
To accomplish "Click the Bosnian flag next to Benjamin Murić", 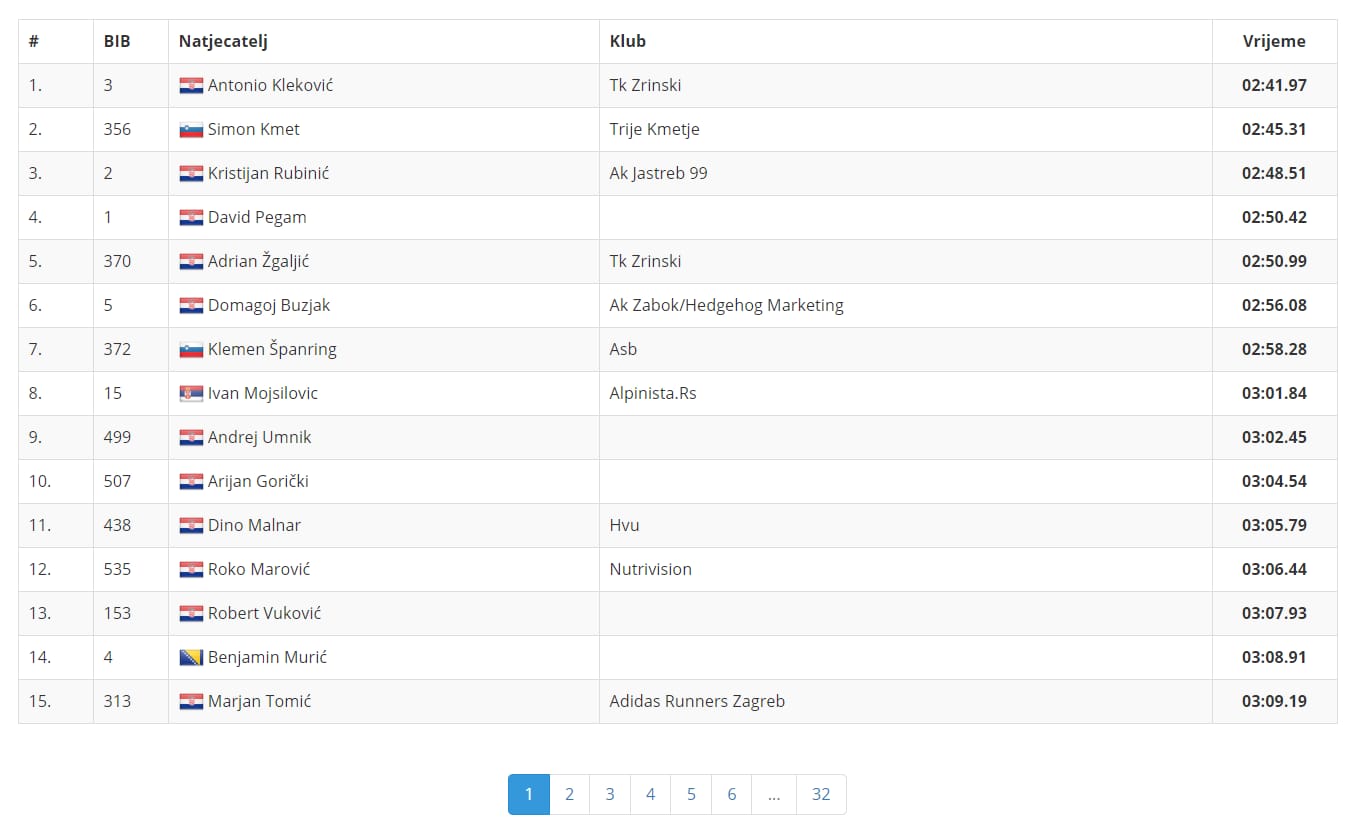I will point(191,658).
